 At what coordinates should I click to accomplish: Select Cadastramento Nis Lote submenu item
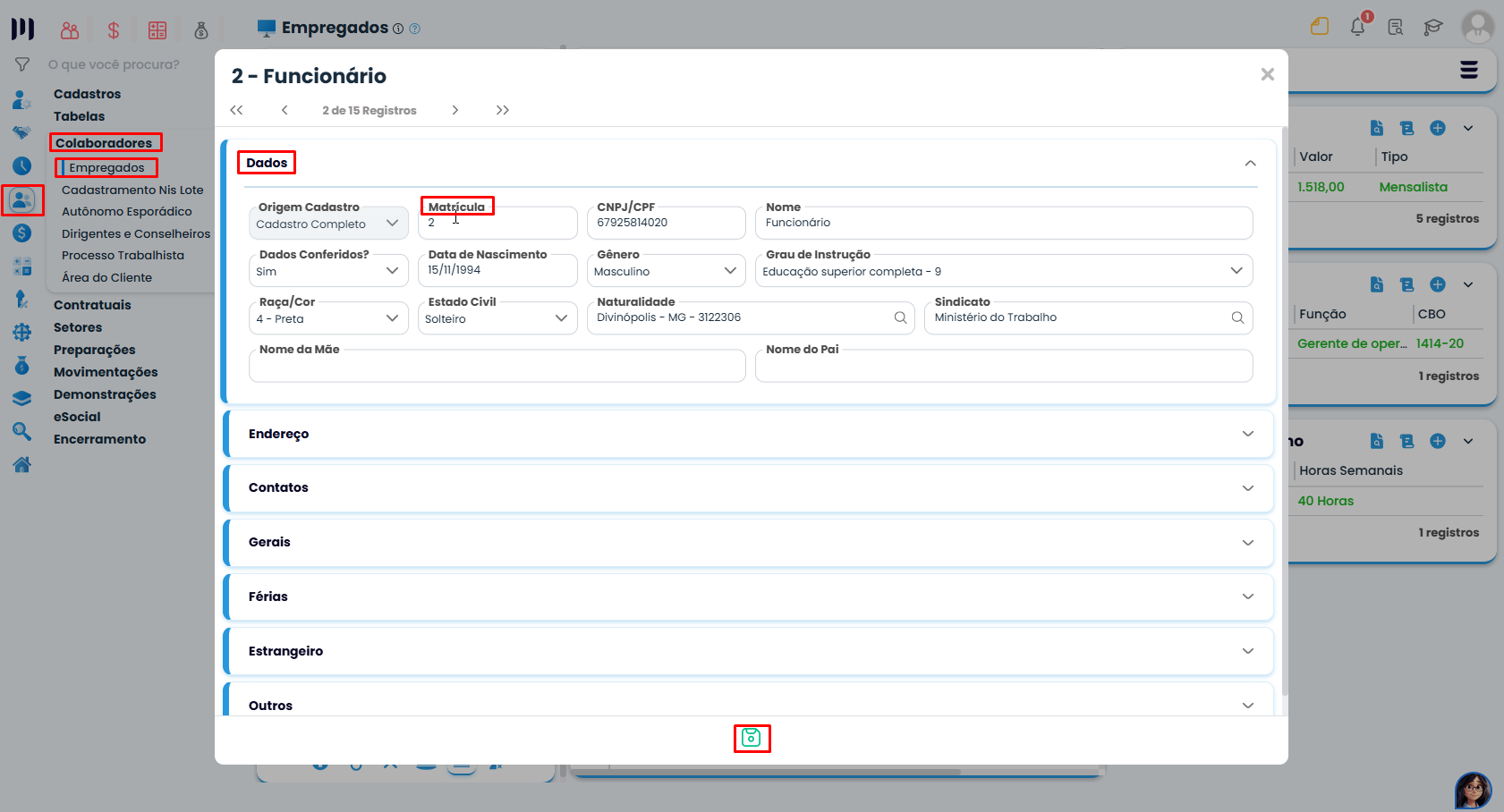pyautogui.click(x=132, y=190)
